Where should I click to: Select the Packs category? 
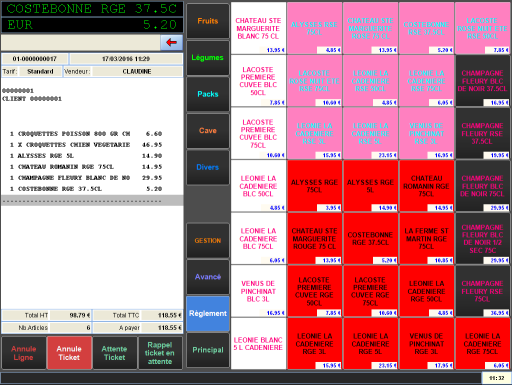208,94
